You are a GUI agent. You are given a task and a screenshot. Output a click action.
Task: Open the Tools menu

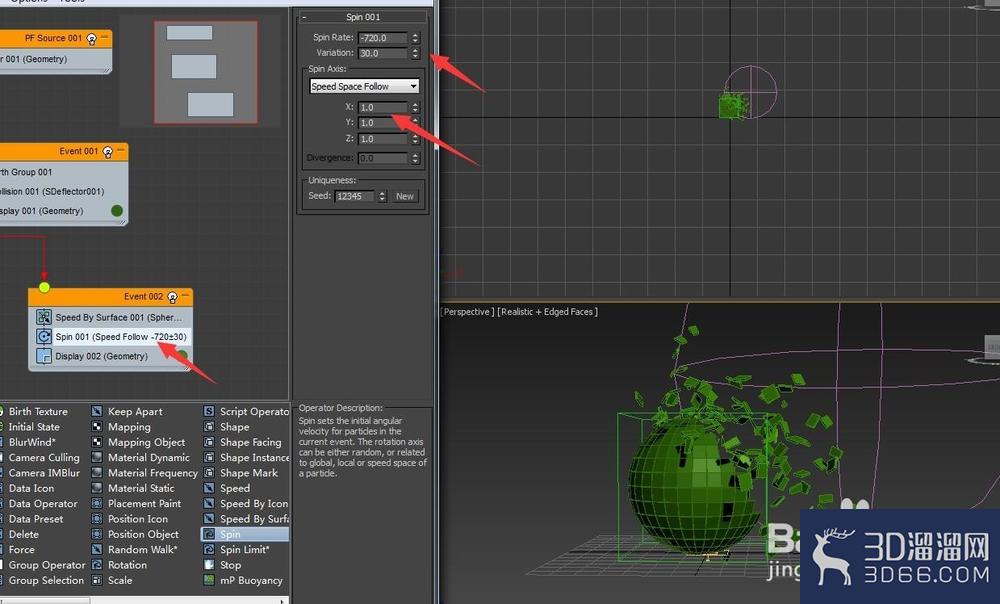73,2
